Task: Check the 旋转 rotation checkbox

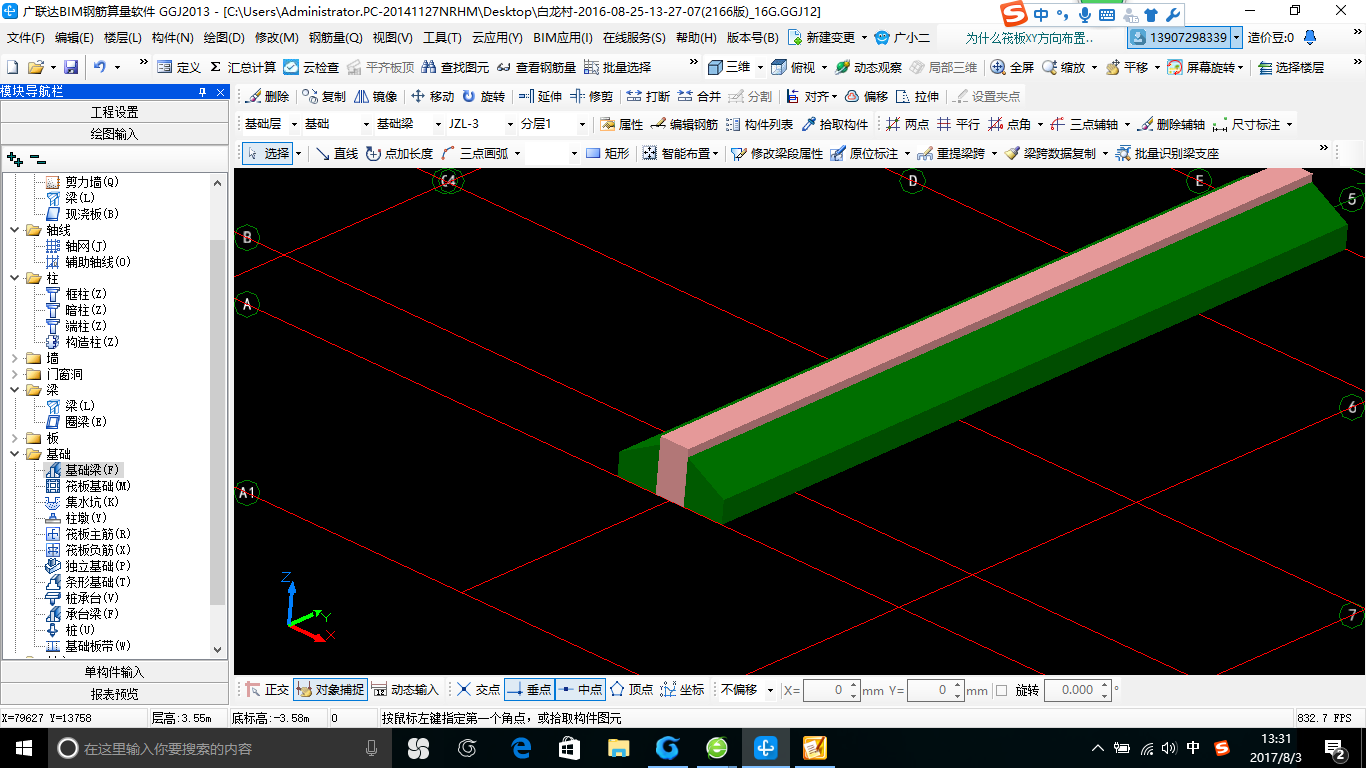Action: [x=1002, y=690]
